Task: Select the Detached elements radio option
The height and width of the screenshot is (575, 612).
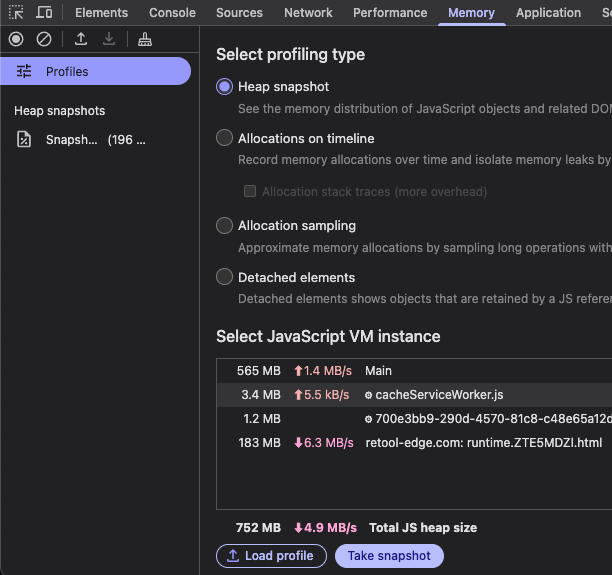Action: 225,278
